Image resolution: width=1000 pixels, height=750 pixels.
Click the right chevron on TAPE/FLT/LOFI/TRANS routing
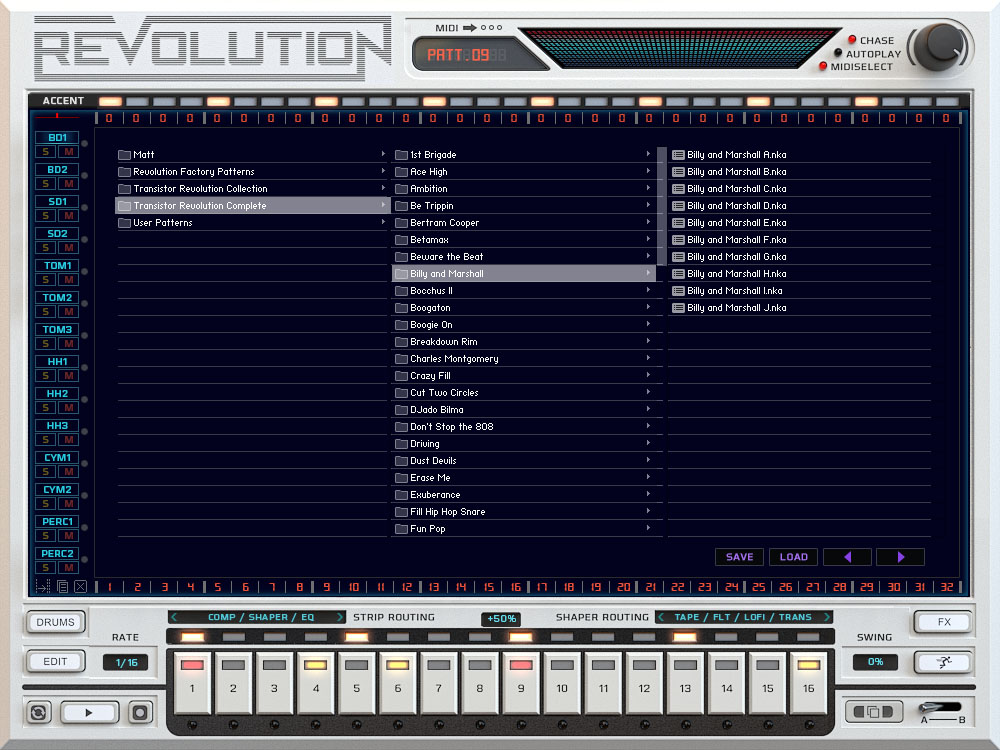829,617
